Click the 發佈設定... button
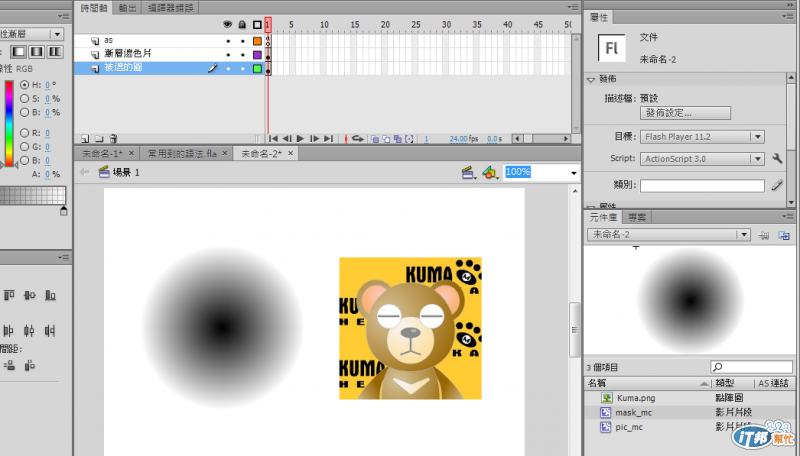The width and height of the screenshot is (800, 456). (x=685, y=113)
